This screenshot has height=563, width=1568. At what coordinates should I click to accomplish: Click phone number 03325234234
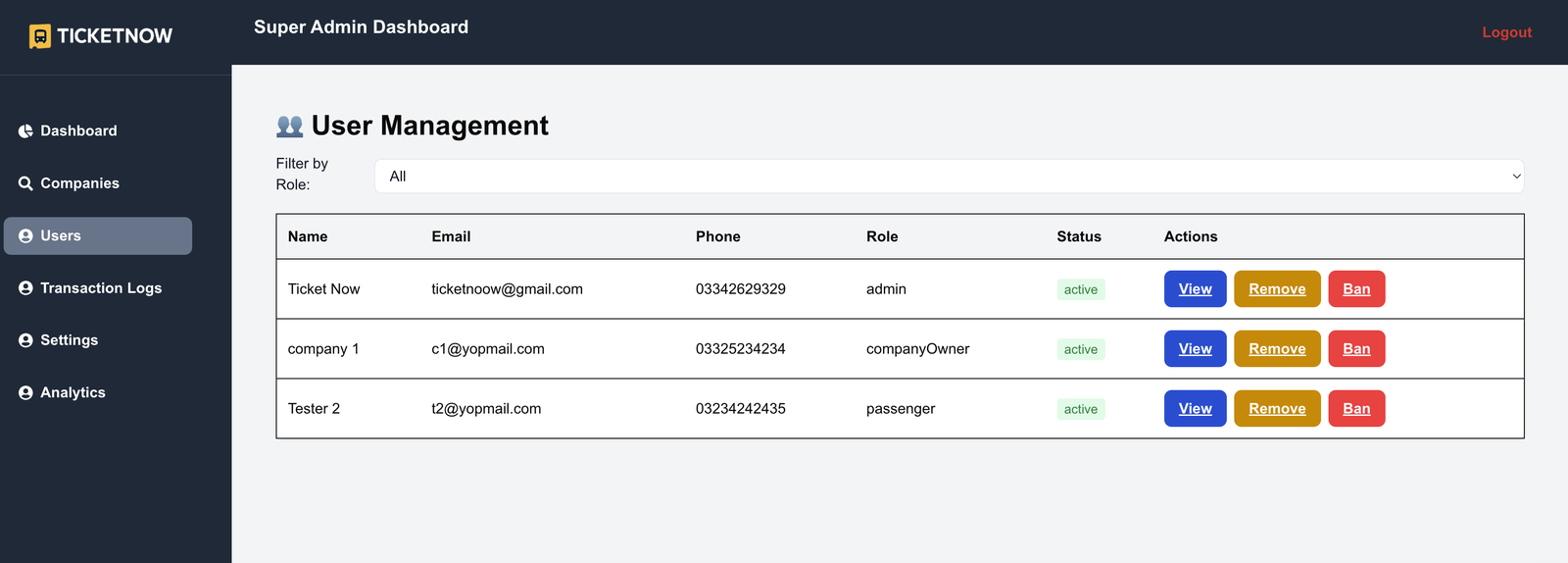(x=741, y=349)
